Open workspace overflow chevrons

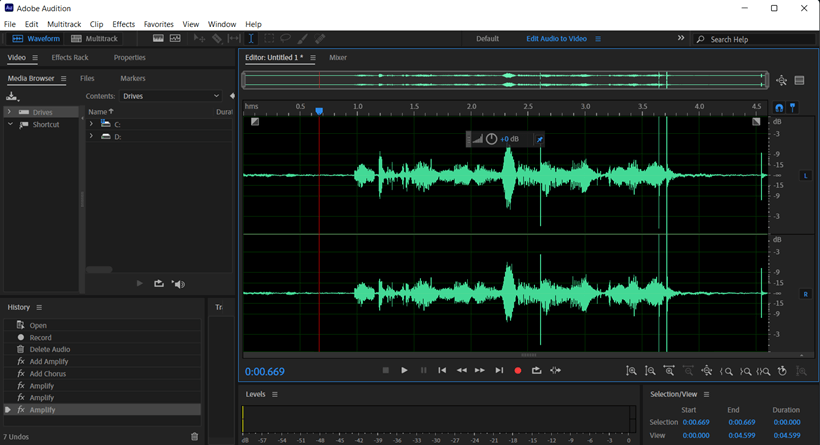tap(681, 38)
